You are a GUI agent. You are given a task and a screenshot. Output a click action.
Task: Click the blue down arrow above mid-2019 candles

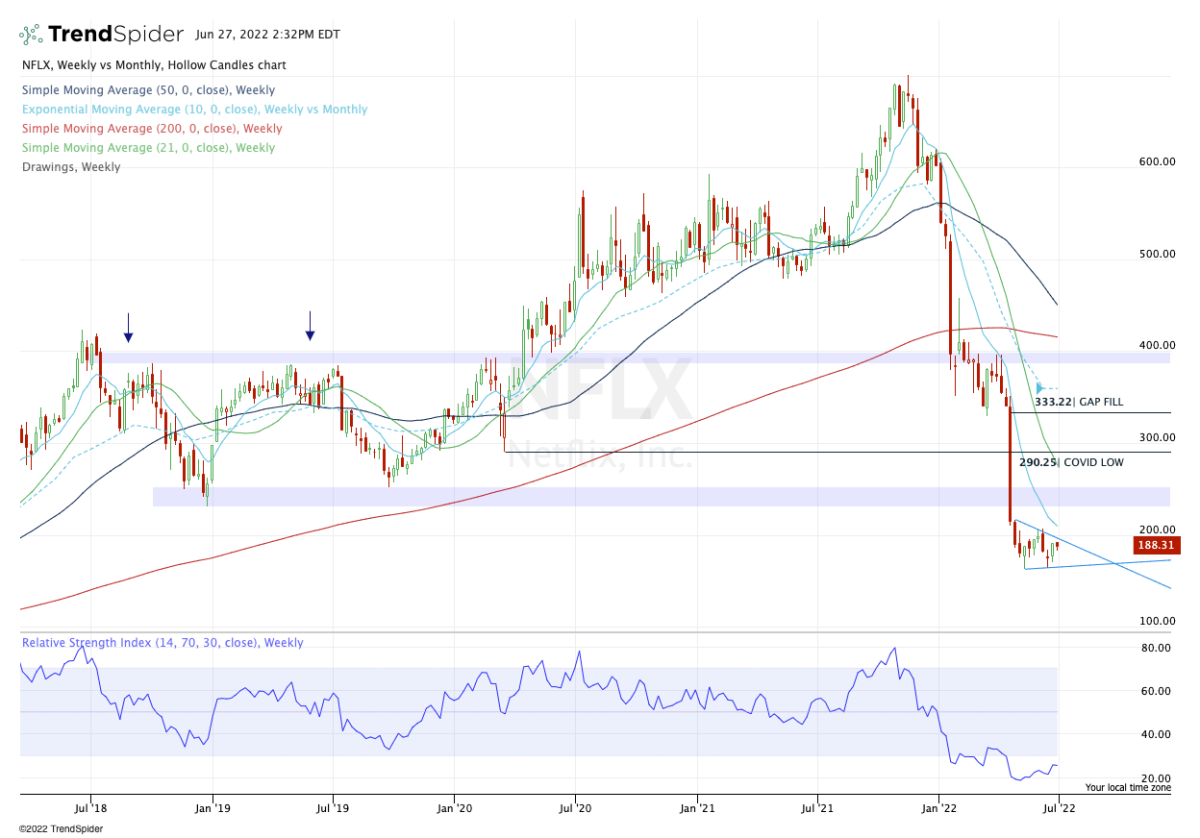pyautogui.click(x=310, y=325)
